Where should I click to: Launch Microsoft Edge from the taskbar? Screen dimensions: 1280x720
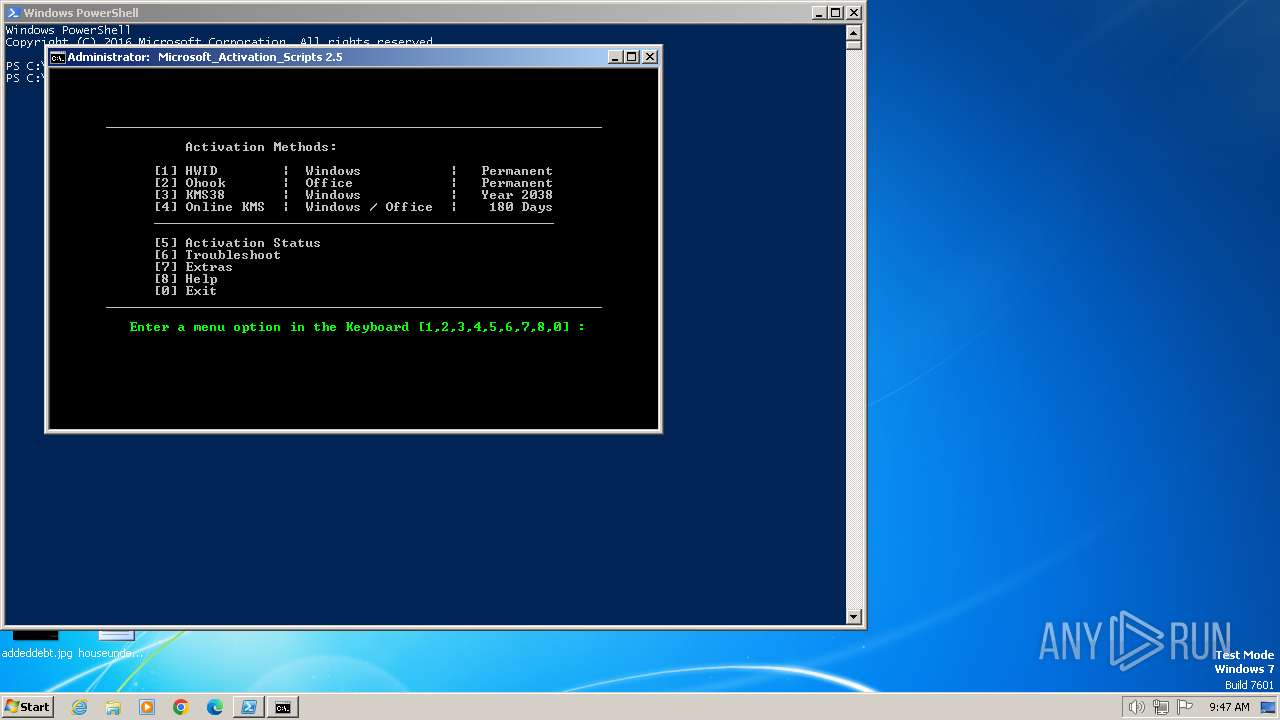(215, 707)
